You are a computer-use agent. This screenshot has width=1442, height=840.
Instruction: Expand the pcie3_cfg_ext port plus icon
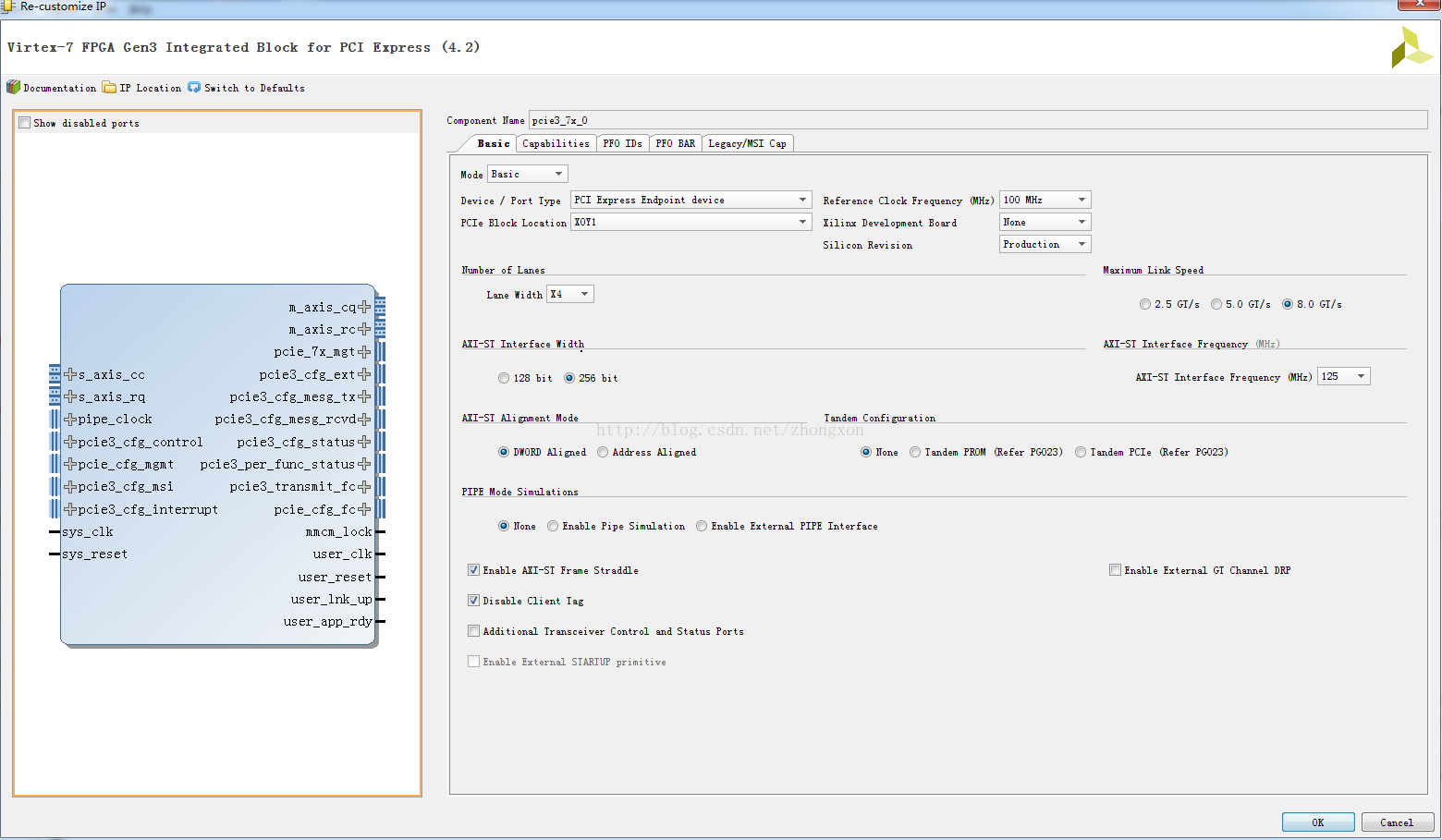click(x=364, y=374)
